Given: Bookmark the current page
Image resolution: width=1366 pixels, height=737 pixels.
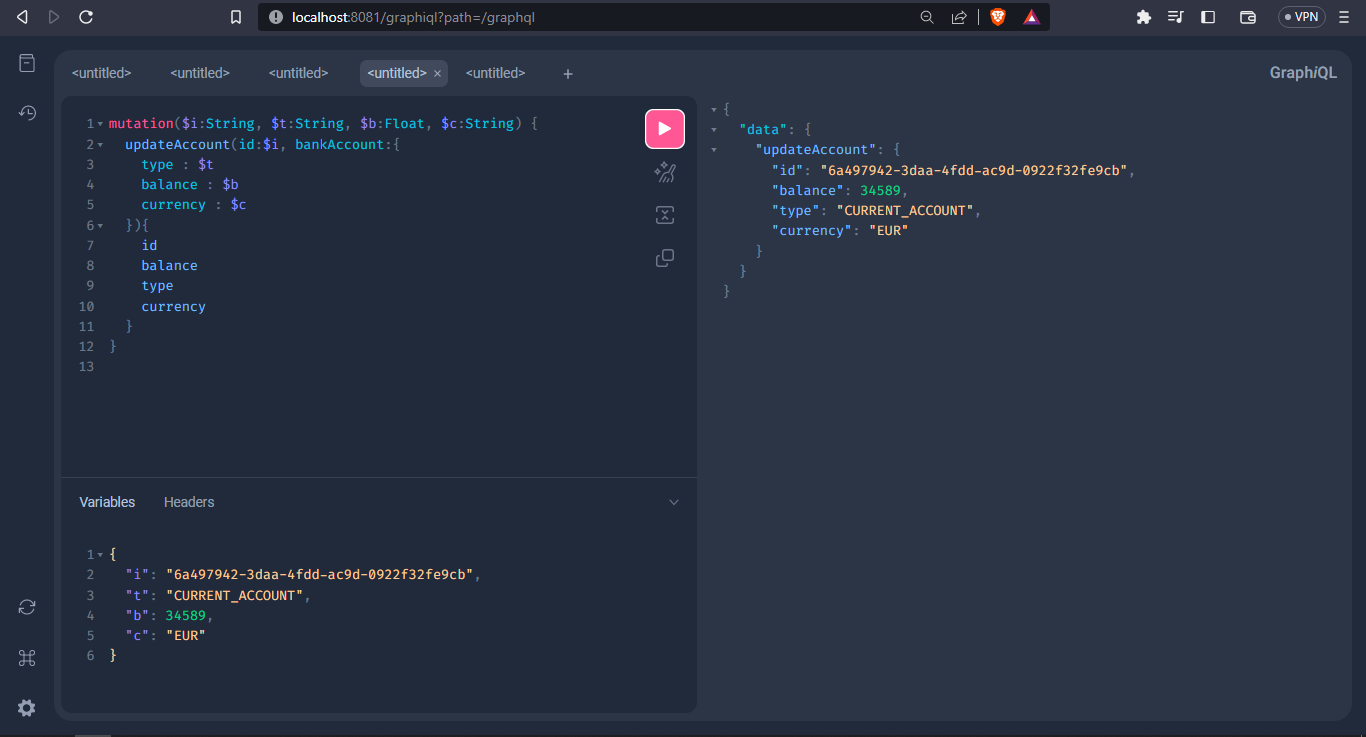Looking at the screenshot, I should pyautogui.click(x=236, y=16).
